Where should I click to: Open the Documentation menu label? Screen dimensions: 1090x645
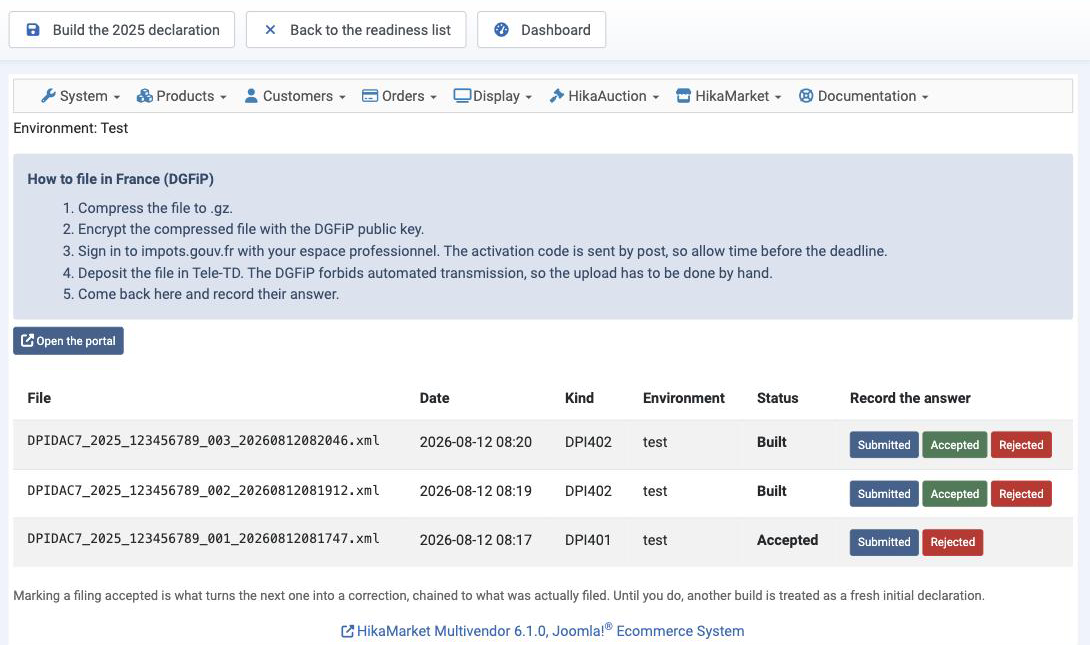867,96
